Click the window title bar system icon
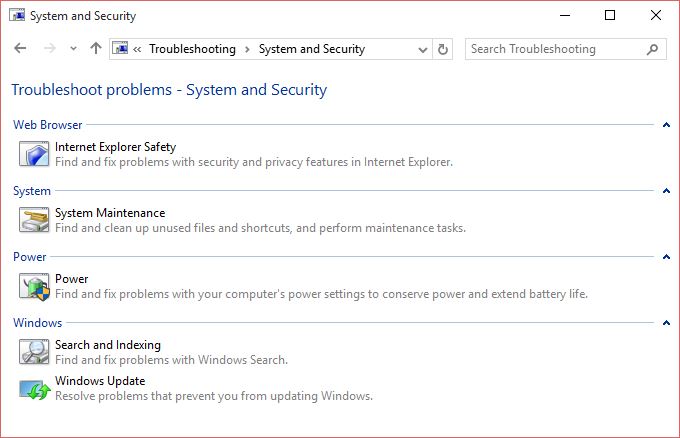680x438 pixels. click(x=17, y=15)
